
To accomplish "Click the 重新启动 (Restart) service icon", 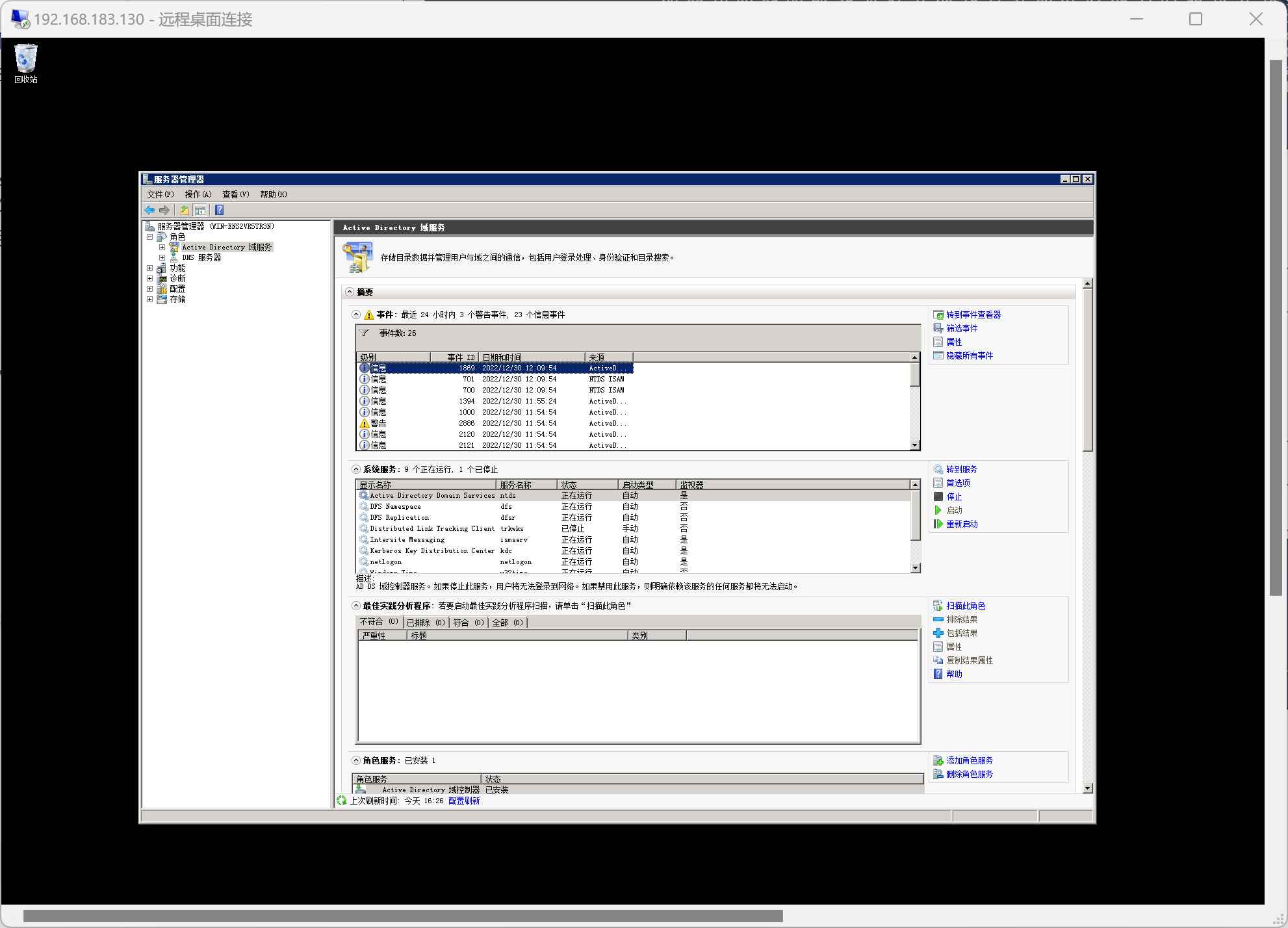I will (x=938, y=524).
